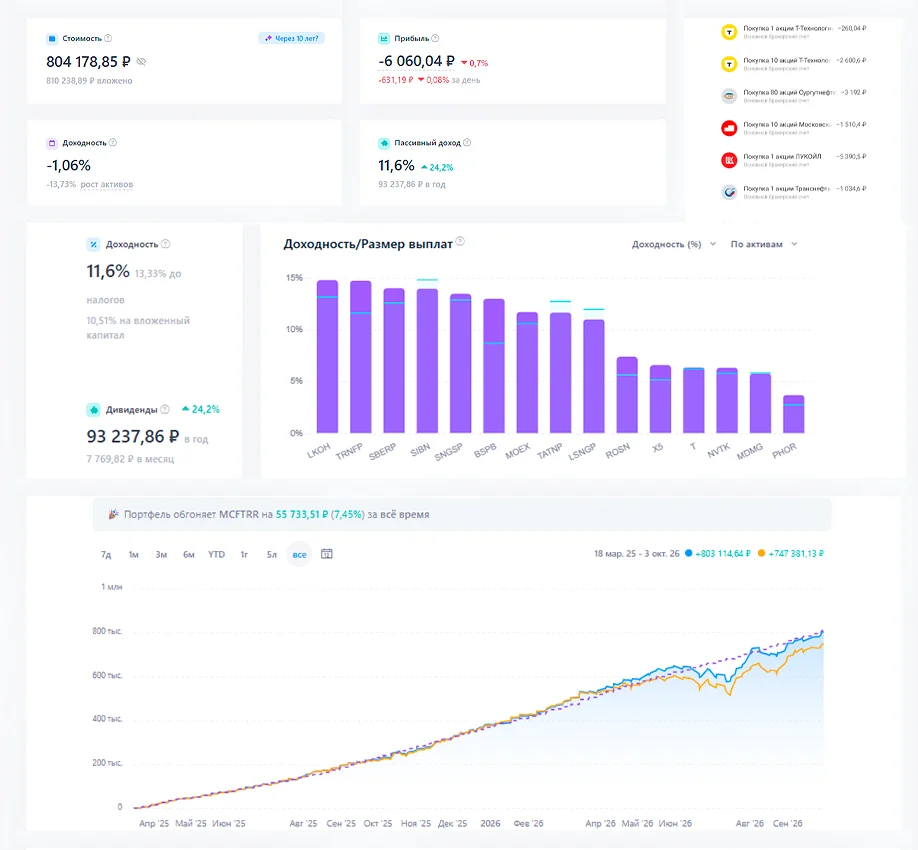Screen dimensions: 918x850
Task: Click the Через 10 лет? button
Action: point(292,38)
